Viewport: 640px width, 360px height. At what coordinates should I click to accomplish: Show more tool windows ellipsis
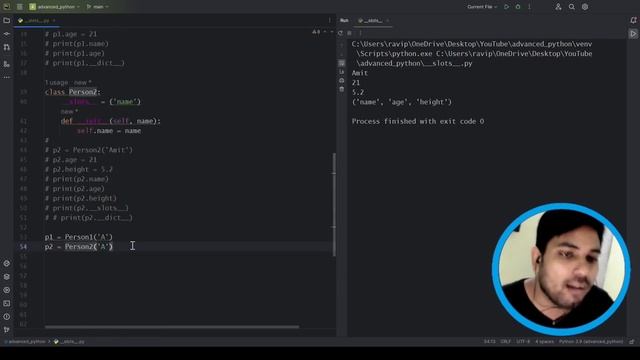pyautogui.click(x=7, y=77)
